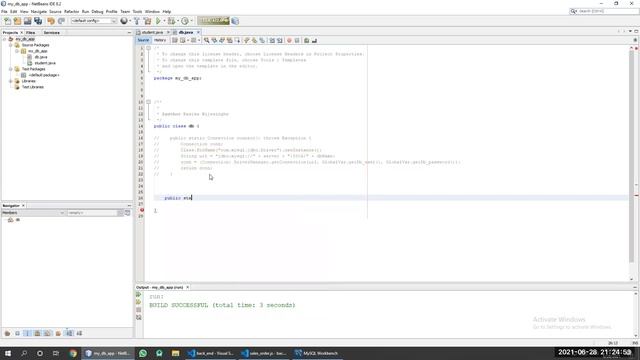Click error marker in editor gutter
Image resolution: width=640 pixels, height=360 pixels.
142,210
